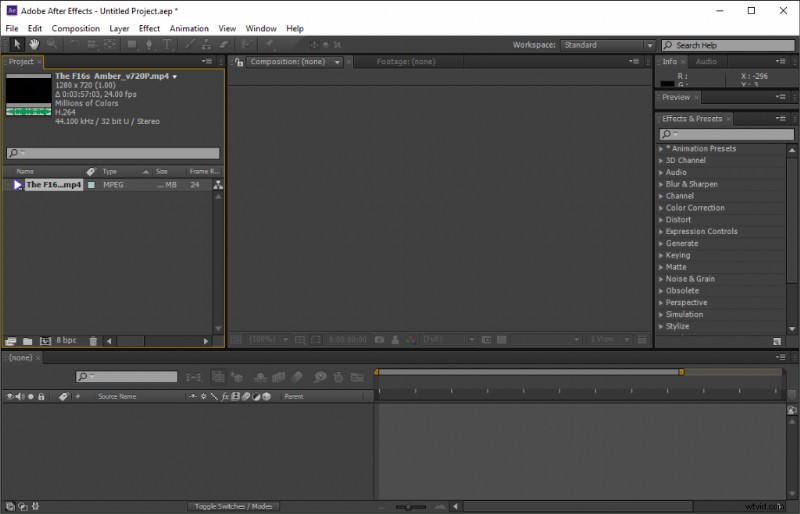This screenshot has width=800, height=514.
Task: Click the 3D layer cube column header
Action: (266, 397)
